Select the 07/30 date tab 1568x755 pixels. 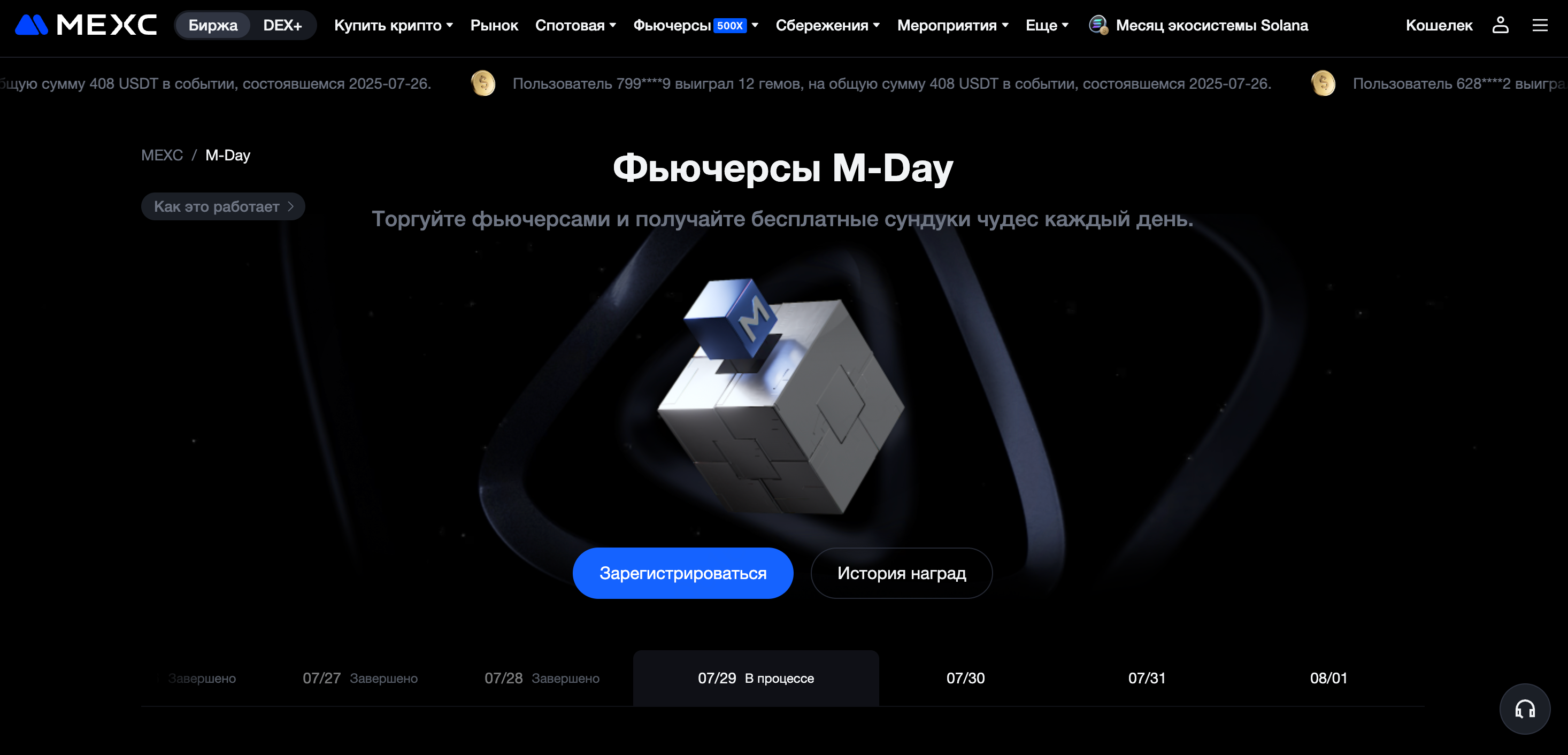tap(965, 678)
